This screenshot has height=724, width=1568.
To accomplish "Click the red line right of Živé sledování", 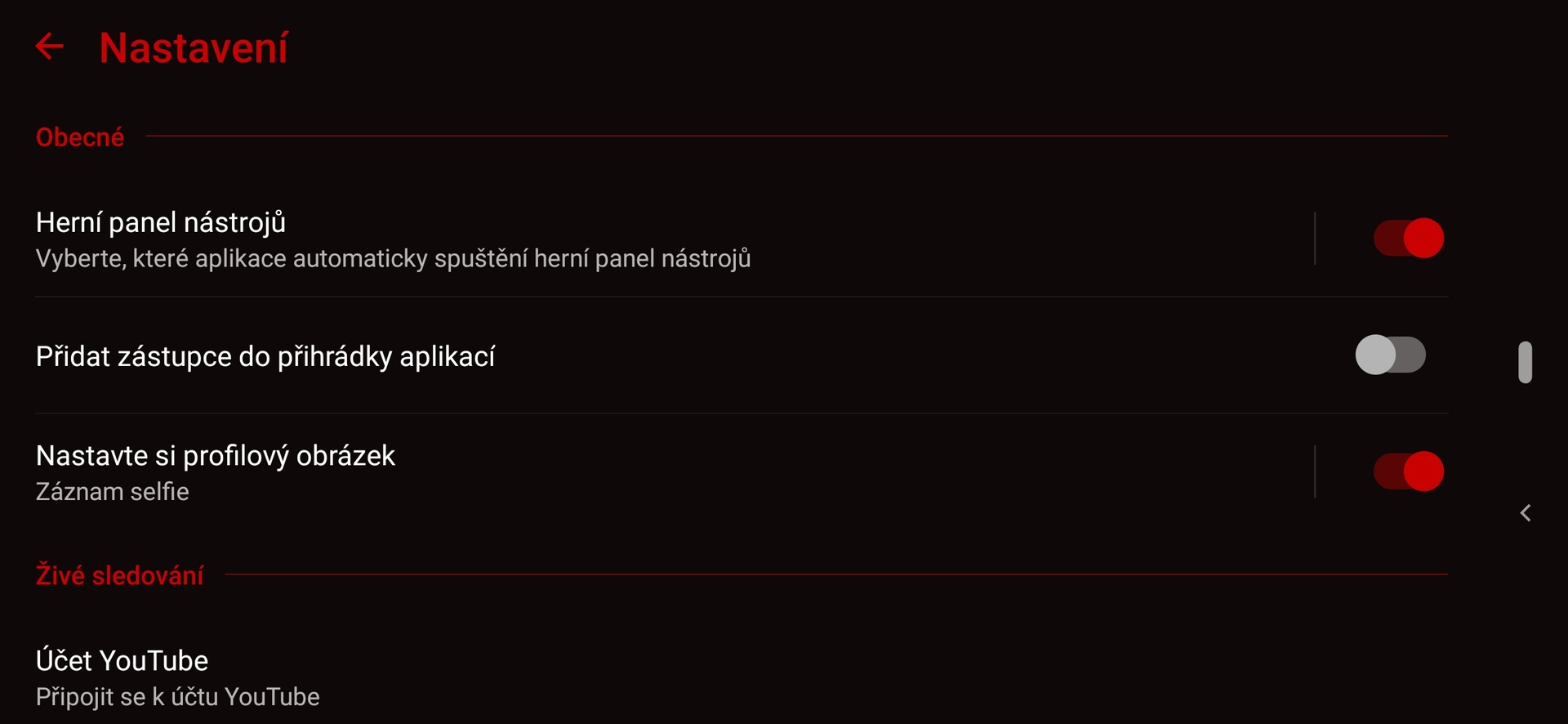I will click(835, 574).
